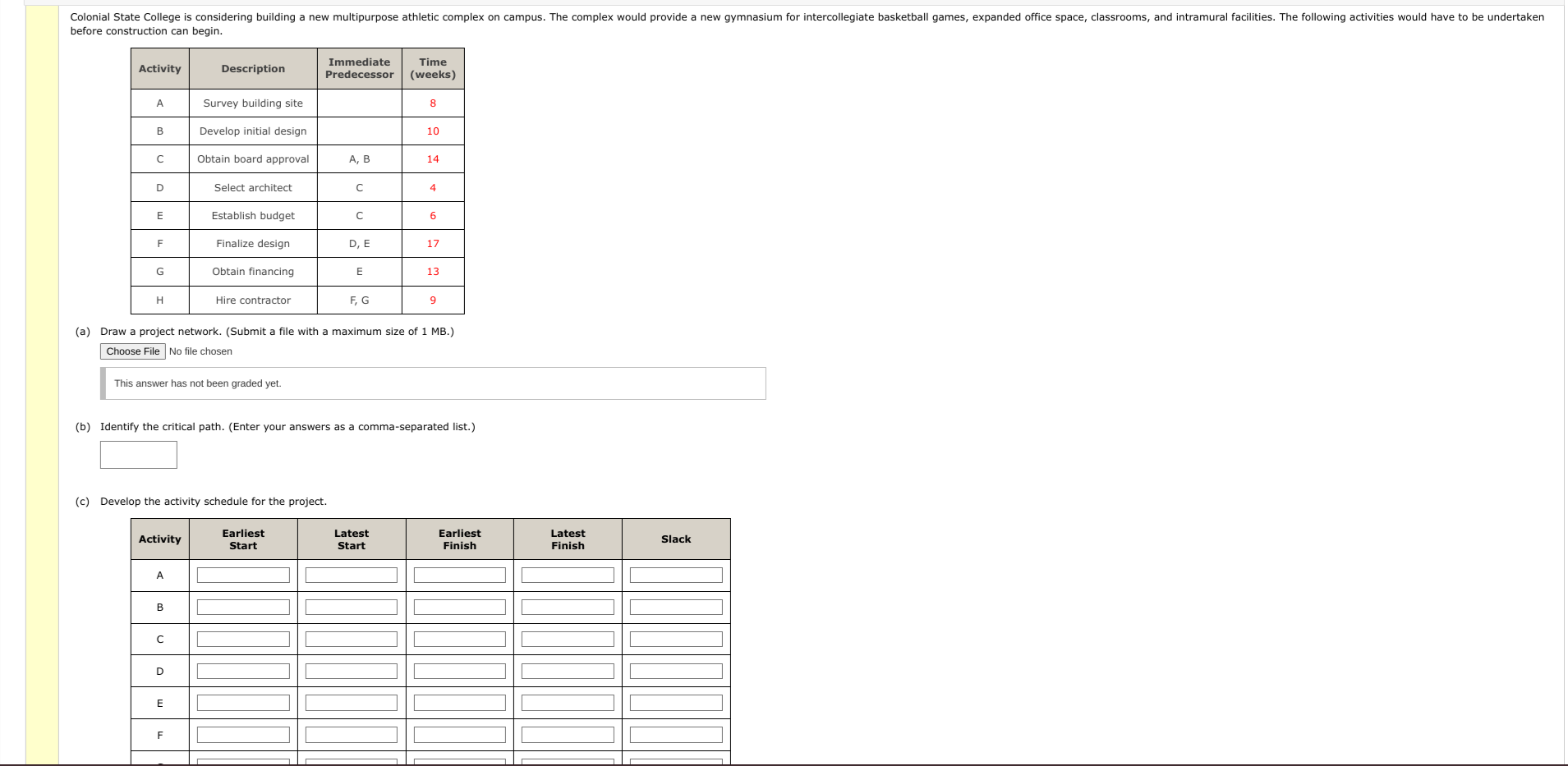Click Slack field for Activity A
Image resolution: width=1568 pixels, height=766 pixels.
click(675, 575)
